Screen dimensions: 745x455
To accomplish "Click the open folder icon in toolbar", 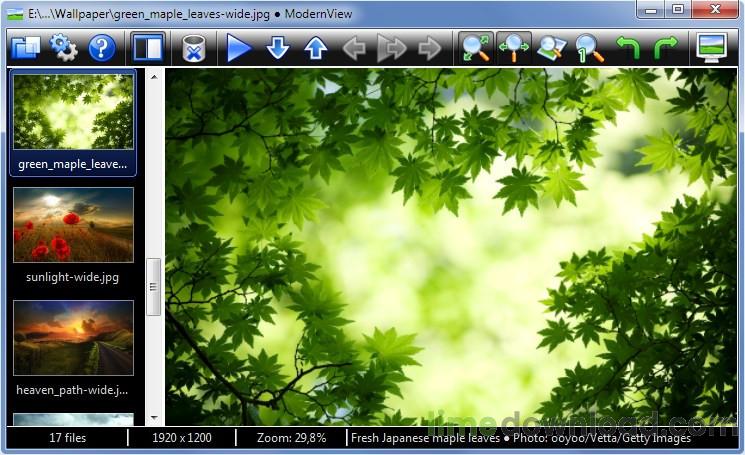I will click(x=24, y=47).
